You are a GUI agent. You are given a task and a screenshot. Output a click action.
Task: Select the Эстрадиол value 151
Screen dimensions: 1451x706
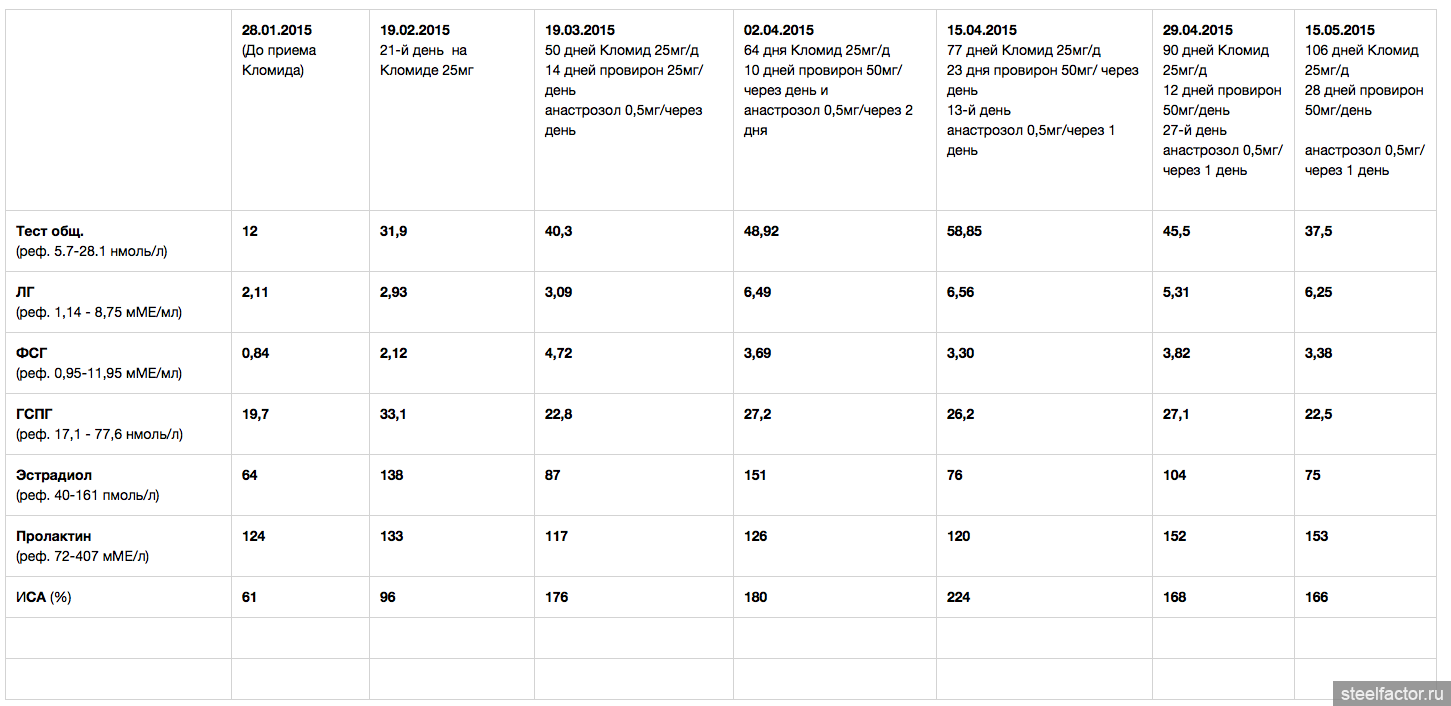(x=755, y=475)
